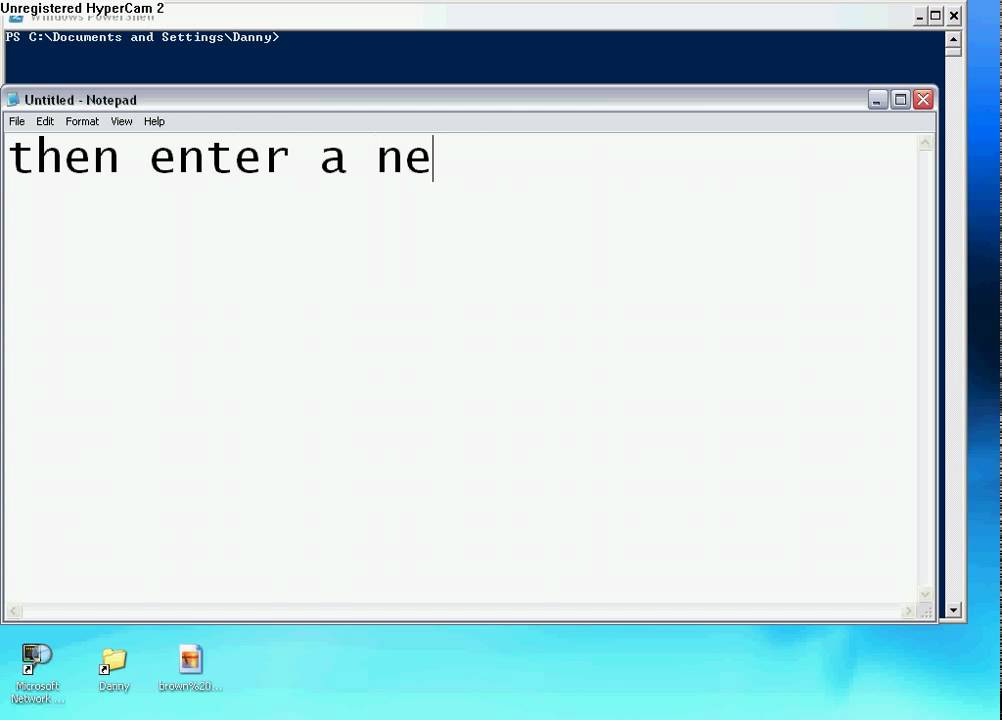Minimize the Notepad window
Screen dimensions: 1002x720
877,100
